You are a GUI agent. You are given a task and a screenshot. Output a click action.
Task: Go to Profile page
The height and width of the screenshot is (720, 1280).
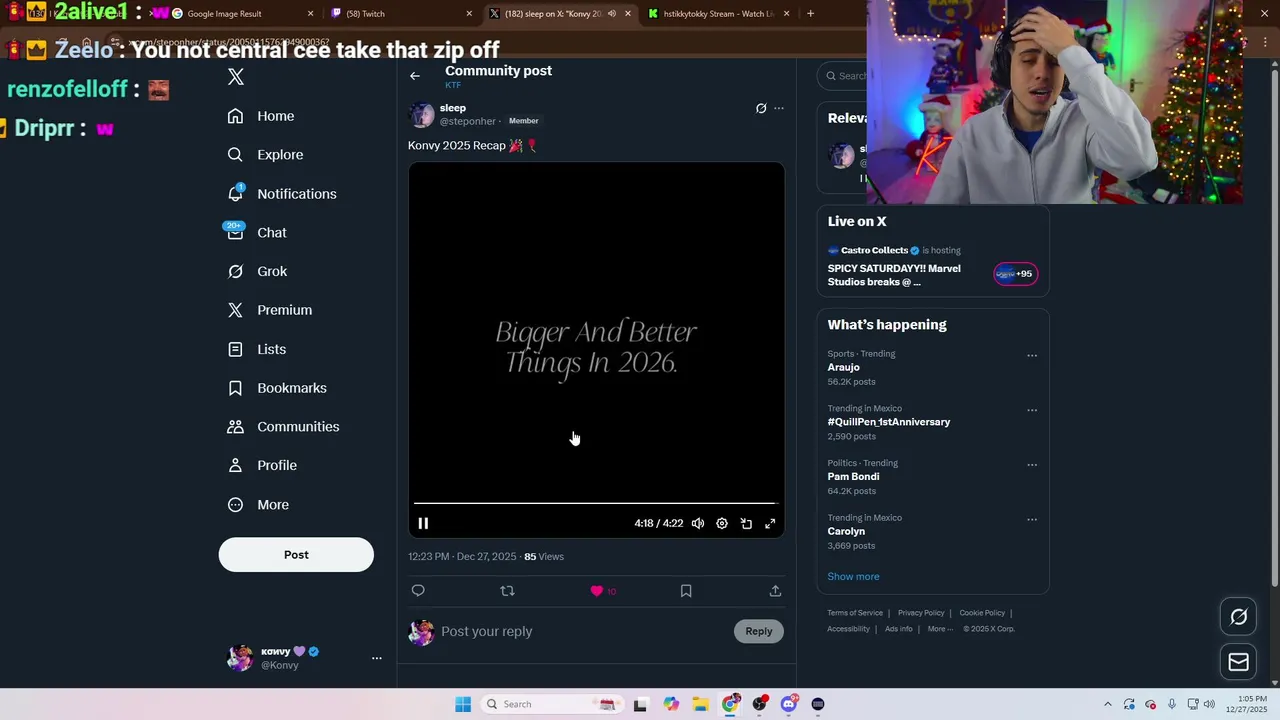coord(262,465)
